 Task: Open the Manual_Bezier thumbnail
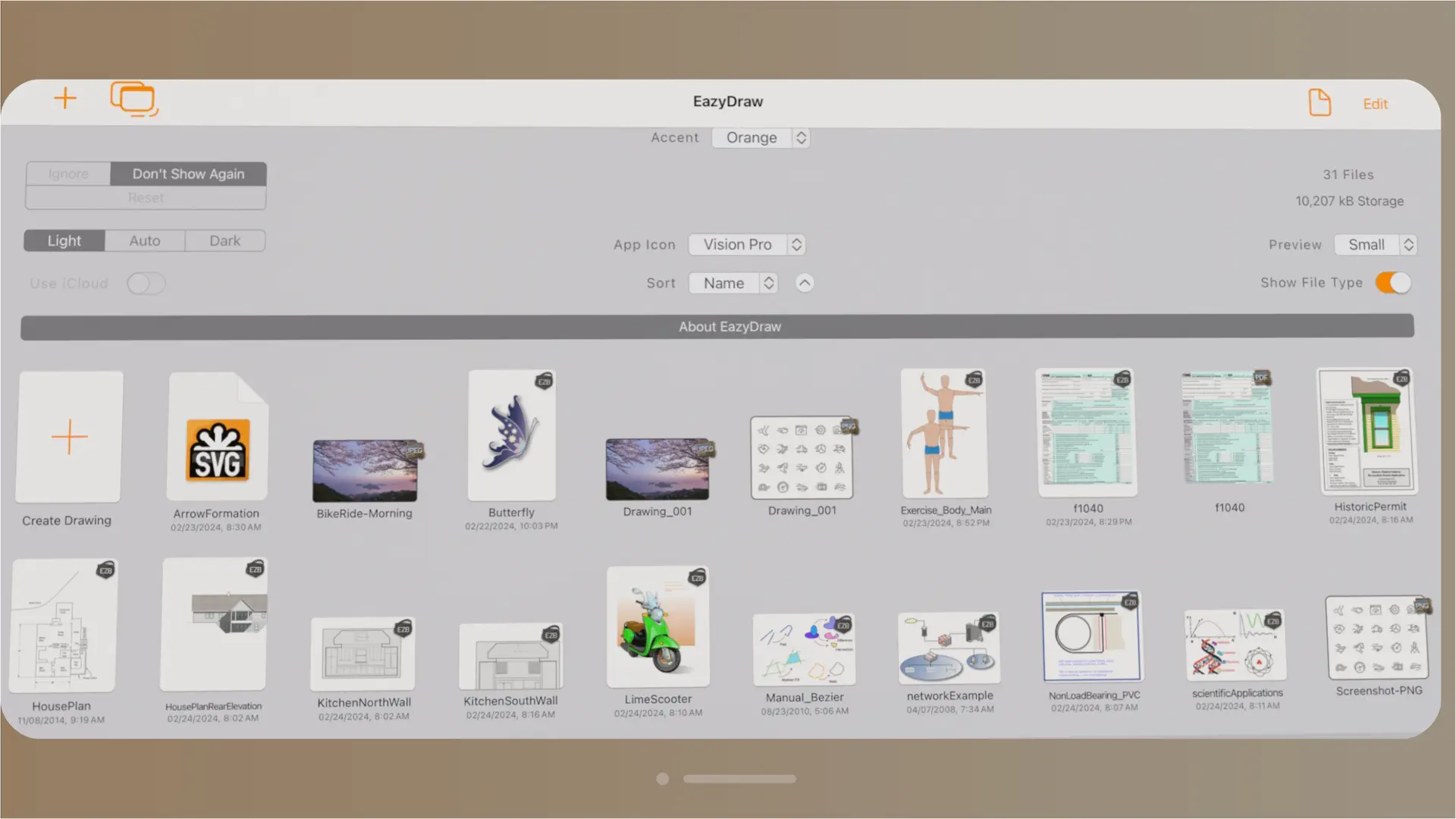[x=804, y=649]
